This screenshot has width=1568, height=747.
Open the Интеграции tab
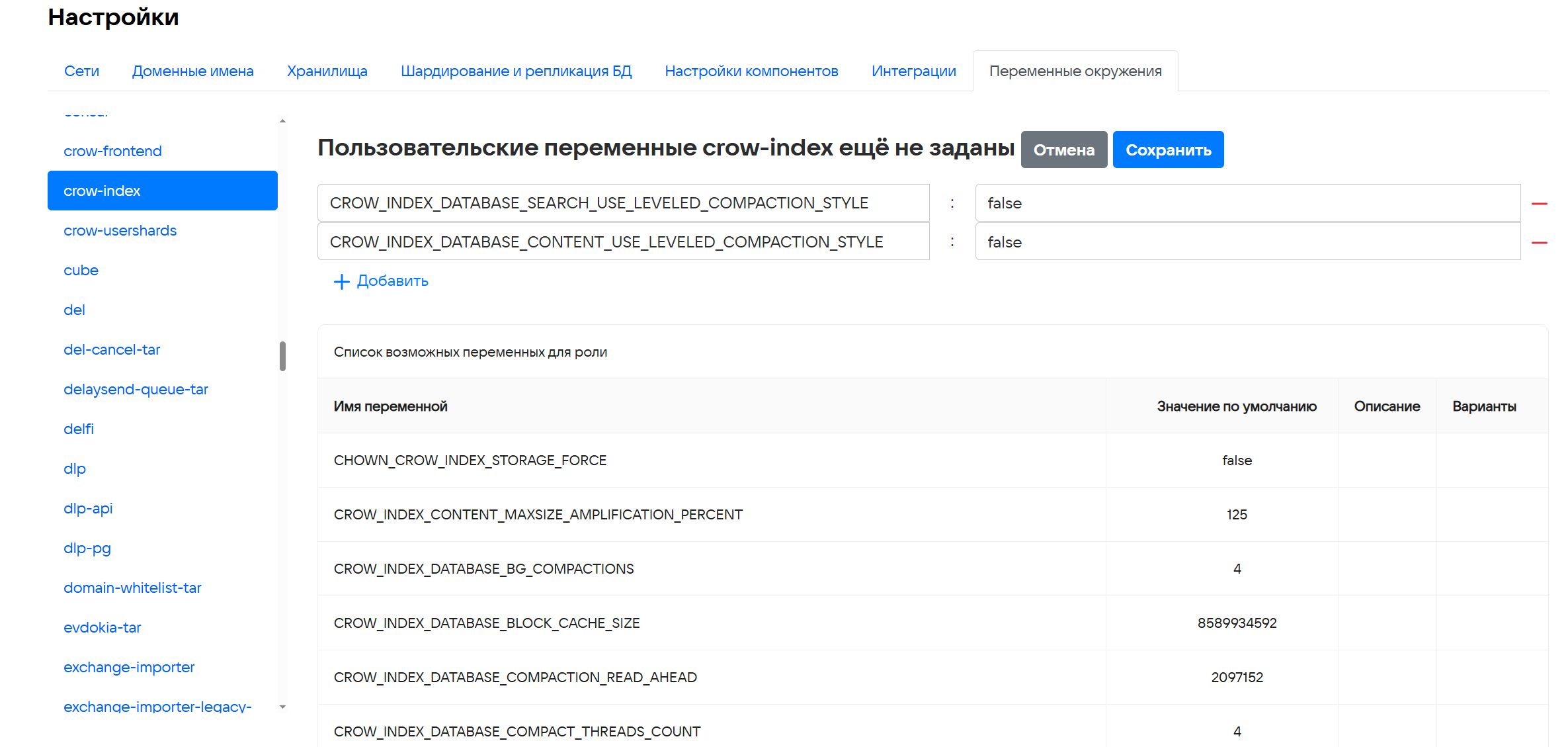(x=913, y=71)
